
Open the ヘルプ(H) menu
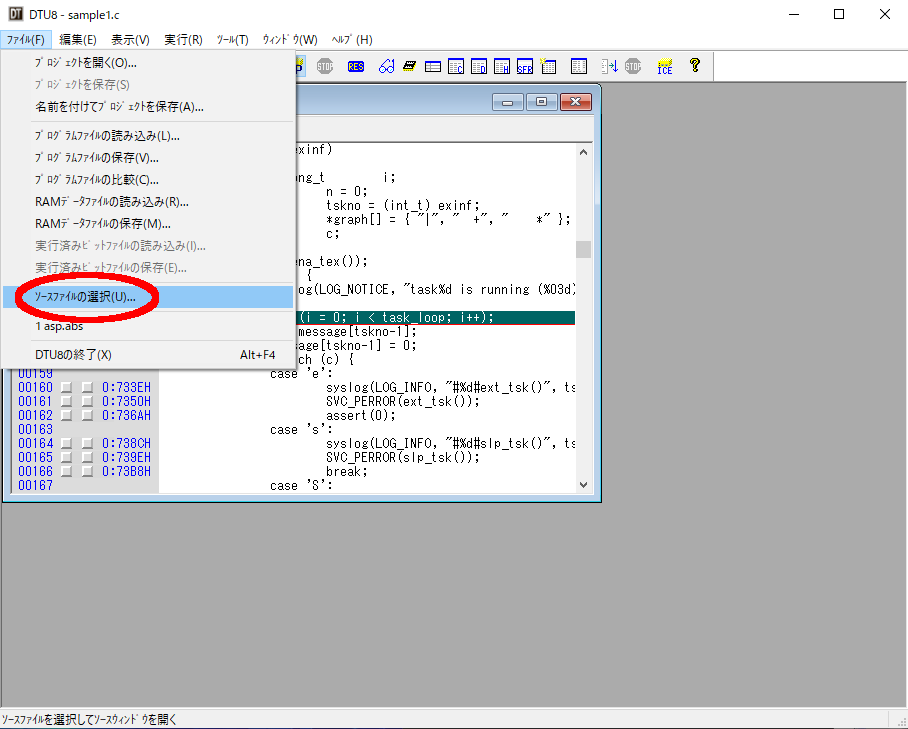click(352, 39)
